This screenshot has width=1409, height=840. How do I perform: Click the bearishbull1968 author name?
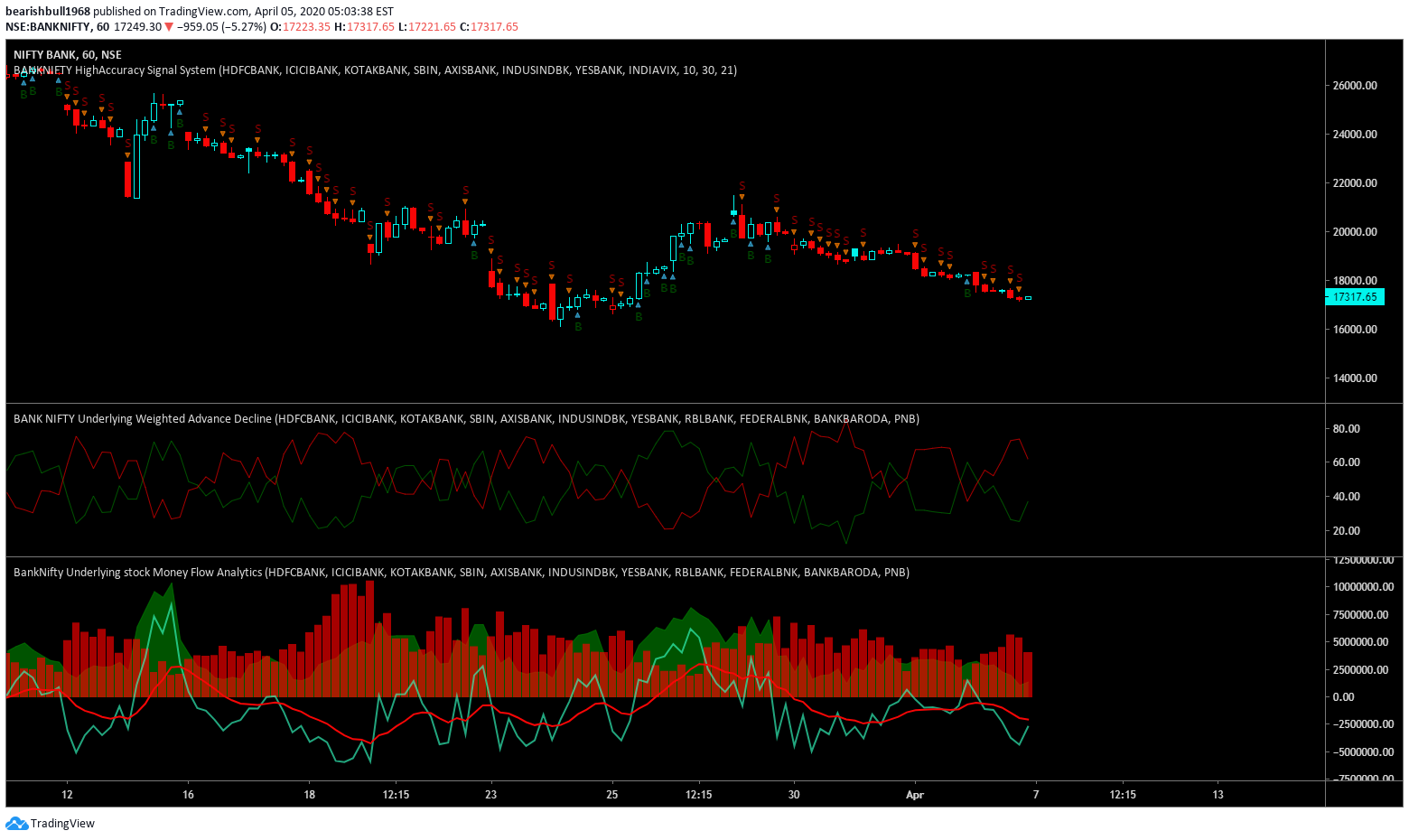pyautogui.click(x=48, y=12)
